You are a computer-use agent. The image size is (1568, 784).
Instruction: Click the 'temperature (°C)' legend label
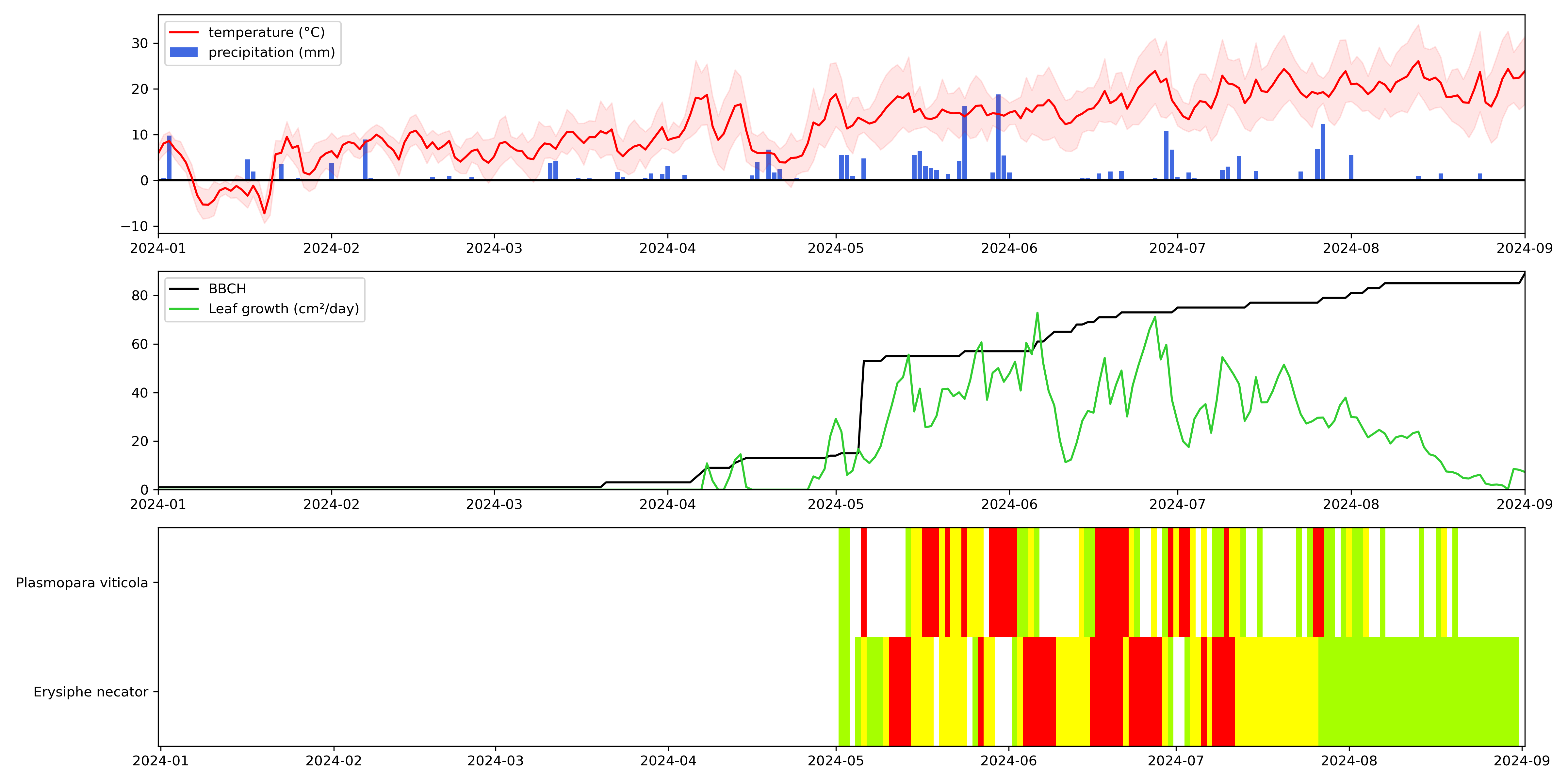pos(267,32)
